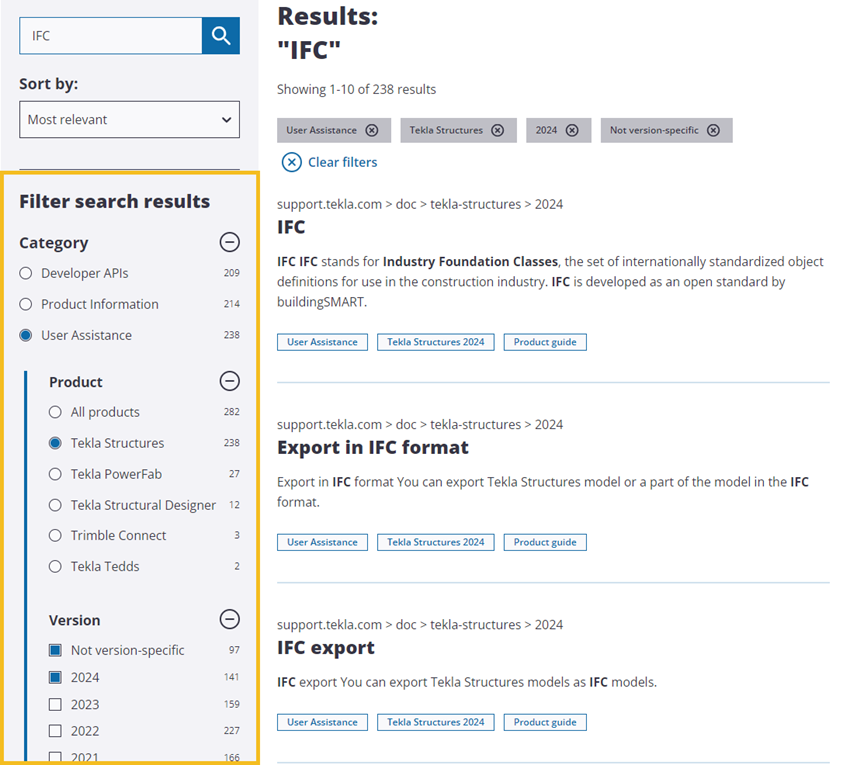Open the Most relevant sort dropdown
Screen dimensions: 850x765
[x=130, y=119]
